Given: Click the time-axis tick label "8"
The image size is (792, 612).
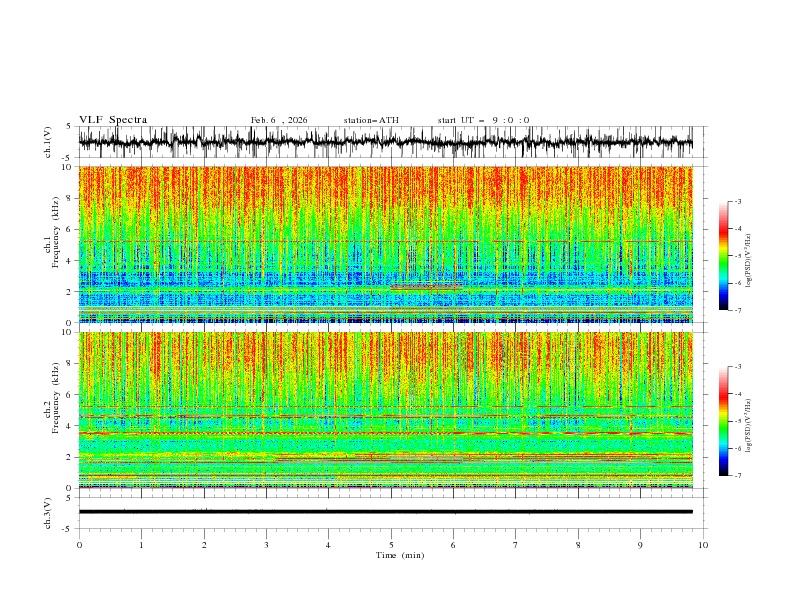Looking at the screenshot, I should click(578, 545).
